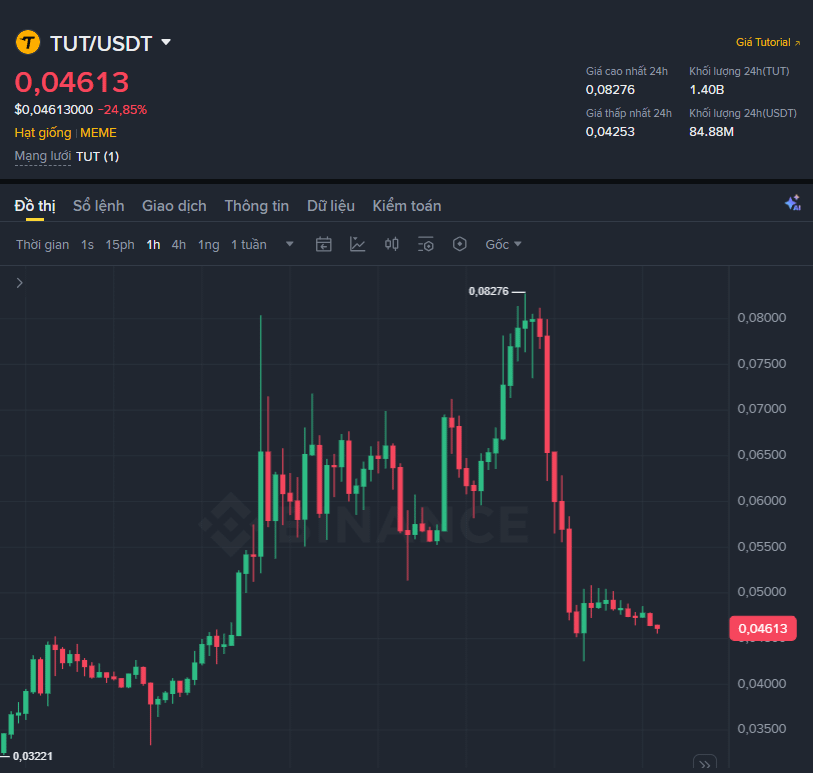813x773 pixels.
Task: Select the 1s time interval
Action: pyautogui.click(x=87, y=245)
